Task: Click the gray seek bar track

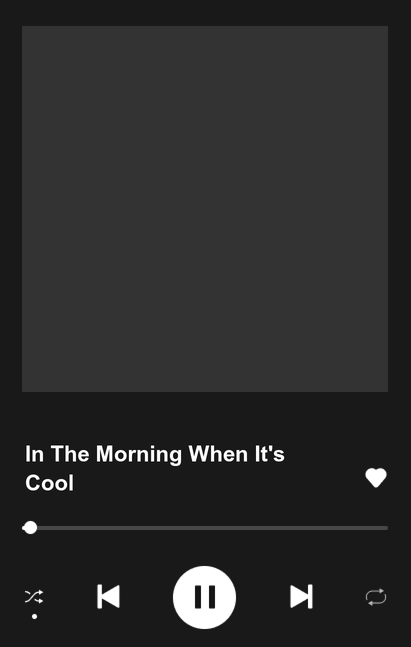Action: (x=205, y=528)
